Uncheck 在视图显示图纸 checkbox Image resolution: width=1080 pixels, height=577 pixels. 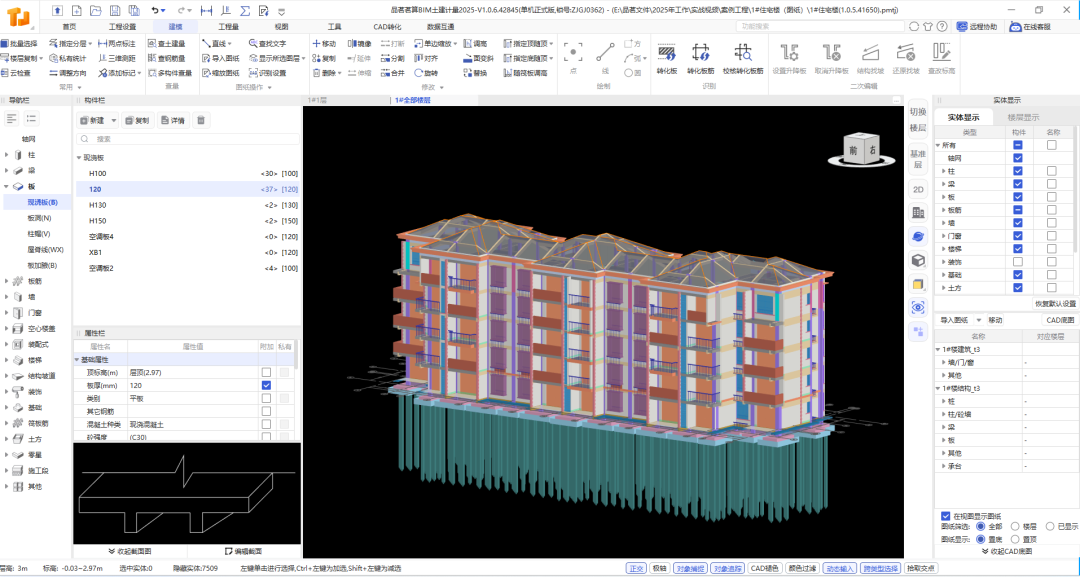pyautogui.click(x=945, y=515)
